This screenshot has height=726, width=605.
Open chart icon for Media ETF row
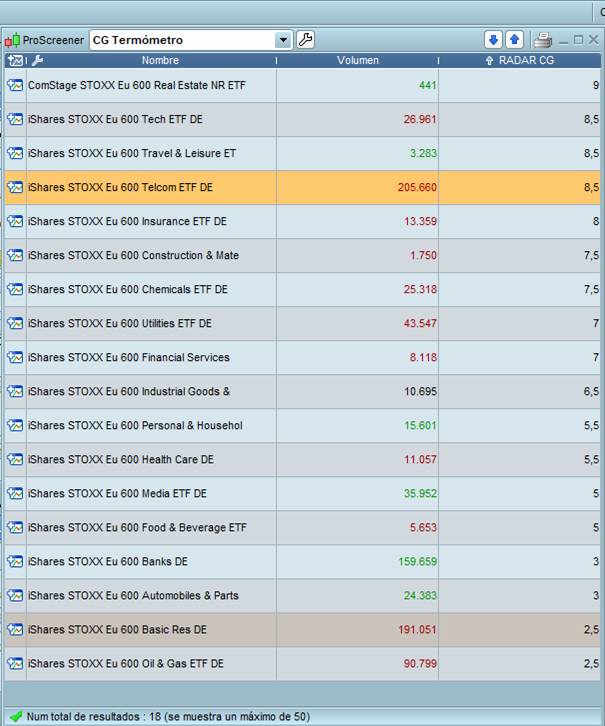coord(15,494)
